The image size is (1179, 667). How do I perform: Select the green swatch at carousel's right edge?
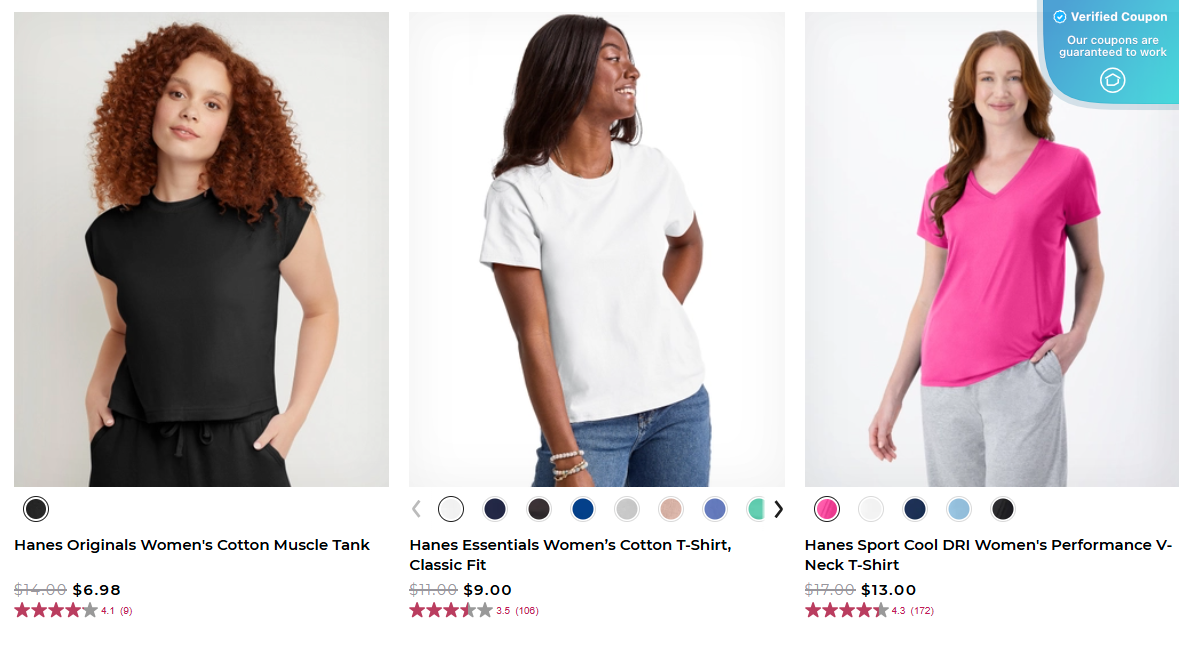tap(758, 509)
